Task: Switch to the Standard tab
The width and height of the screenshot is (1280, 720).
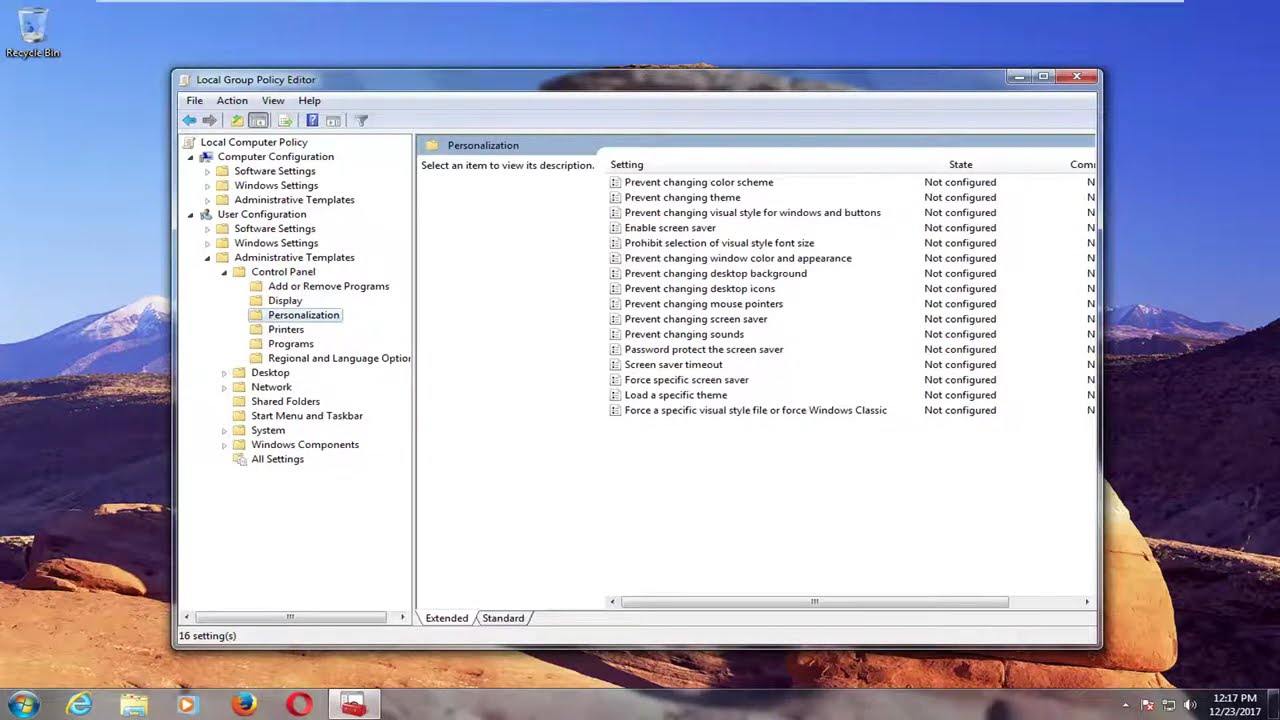Action: point(503,618)
